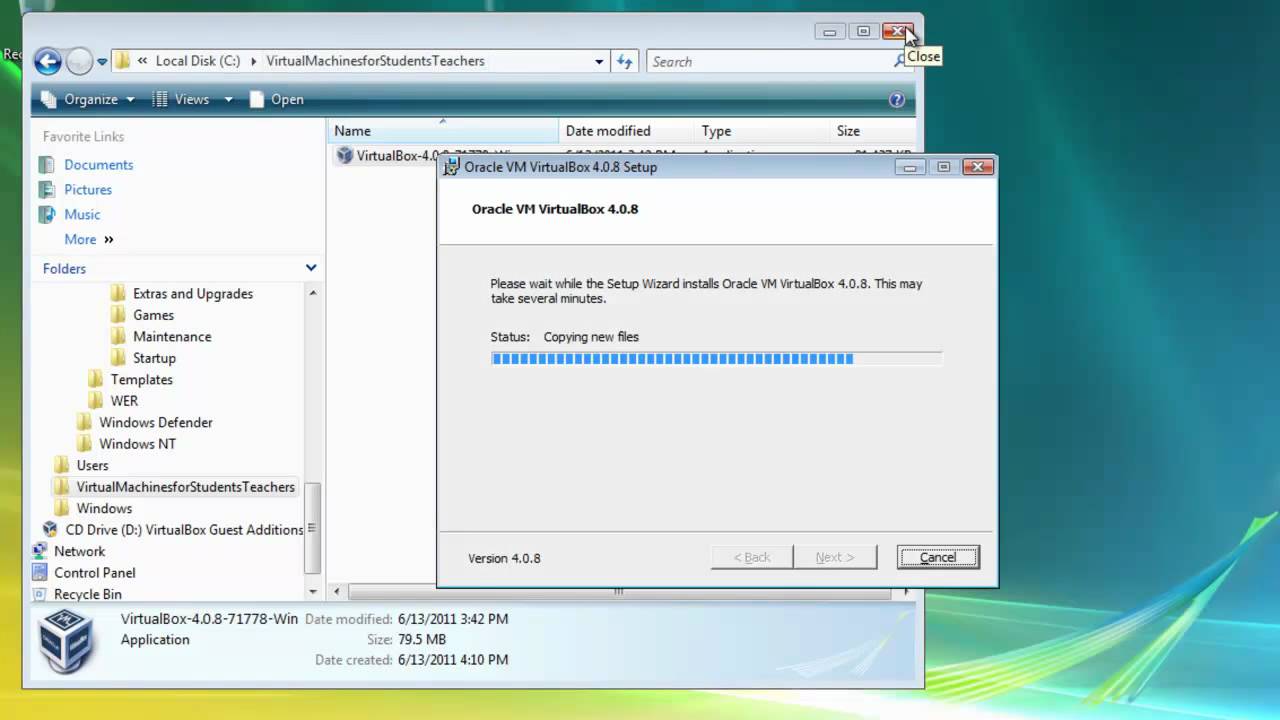Sort files by Type column header
The width and height of the screenshot is (1280, 720).
click(762, 131)
